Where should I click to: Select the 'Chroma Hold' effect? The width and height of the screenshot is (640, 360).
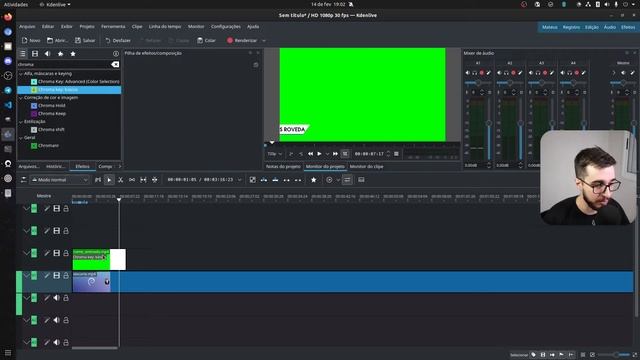pyautogui.click(x=48, y=106)
